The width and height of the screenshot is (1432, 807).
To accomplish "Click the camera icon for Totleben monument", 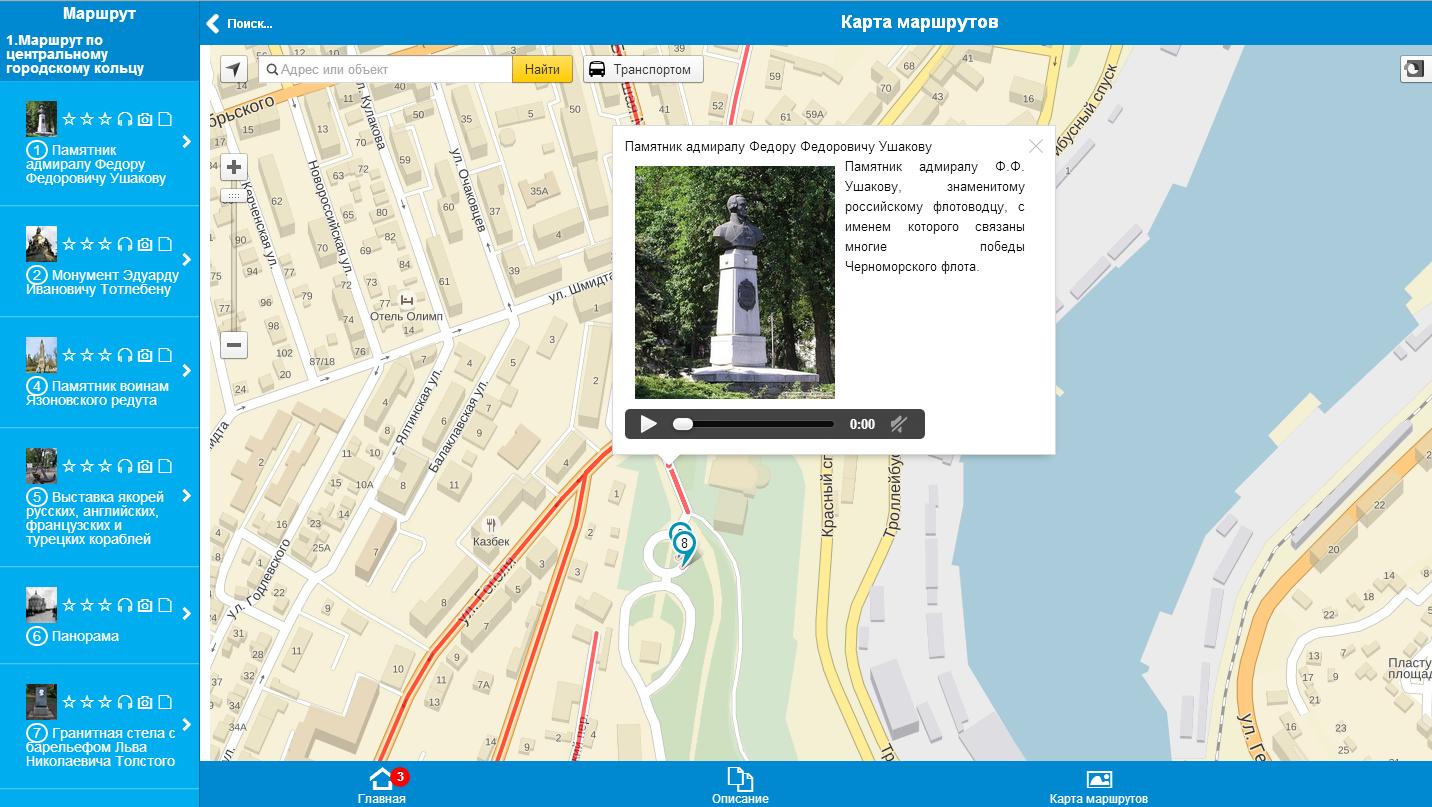I will 145,244.
